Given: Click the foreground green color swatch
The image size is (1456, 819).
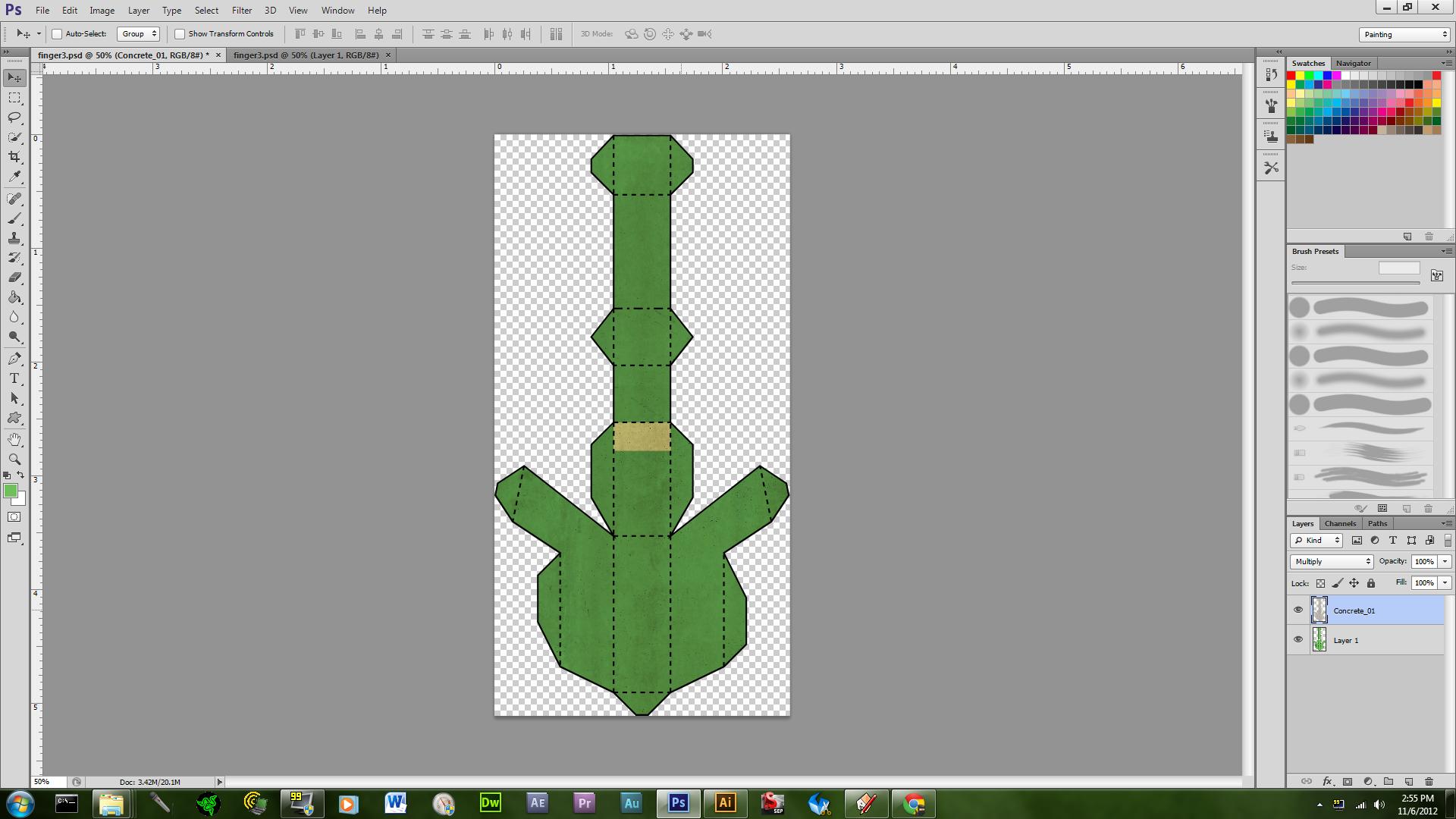Looking at the screenshot, I should click(x=10, y=491).
